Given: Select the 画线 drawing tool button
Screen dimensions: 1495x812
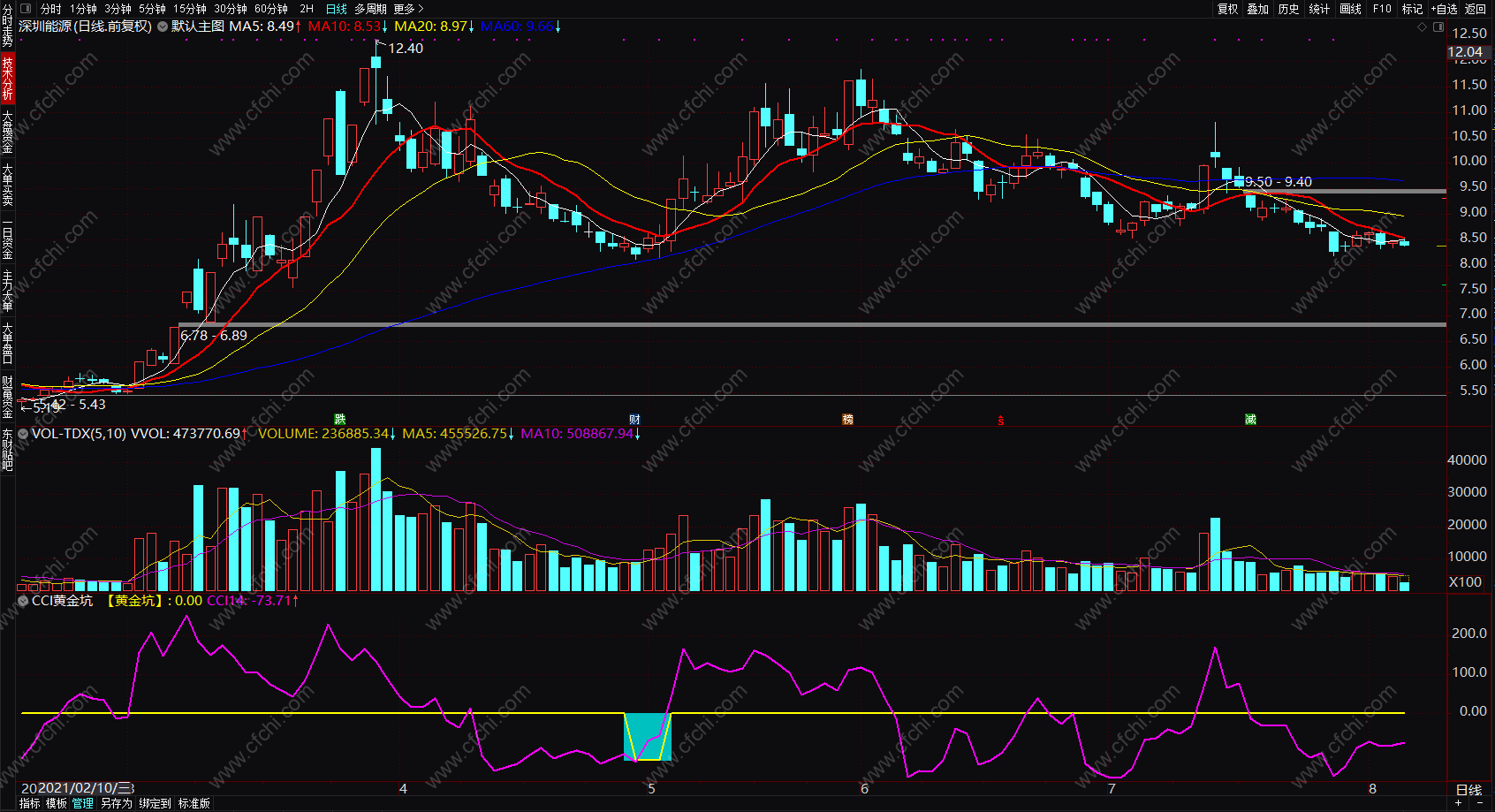Looking at the screenshot, I should (1351, 9).
